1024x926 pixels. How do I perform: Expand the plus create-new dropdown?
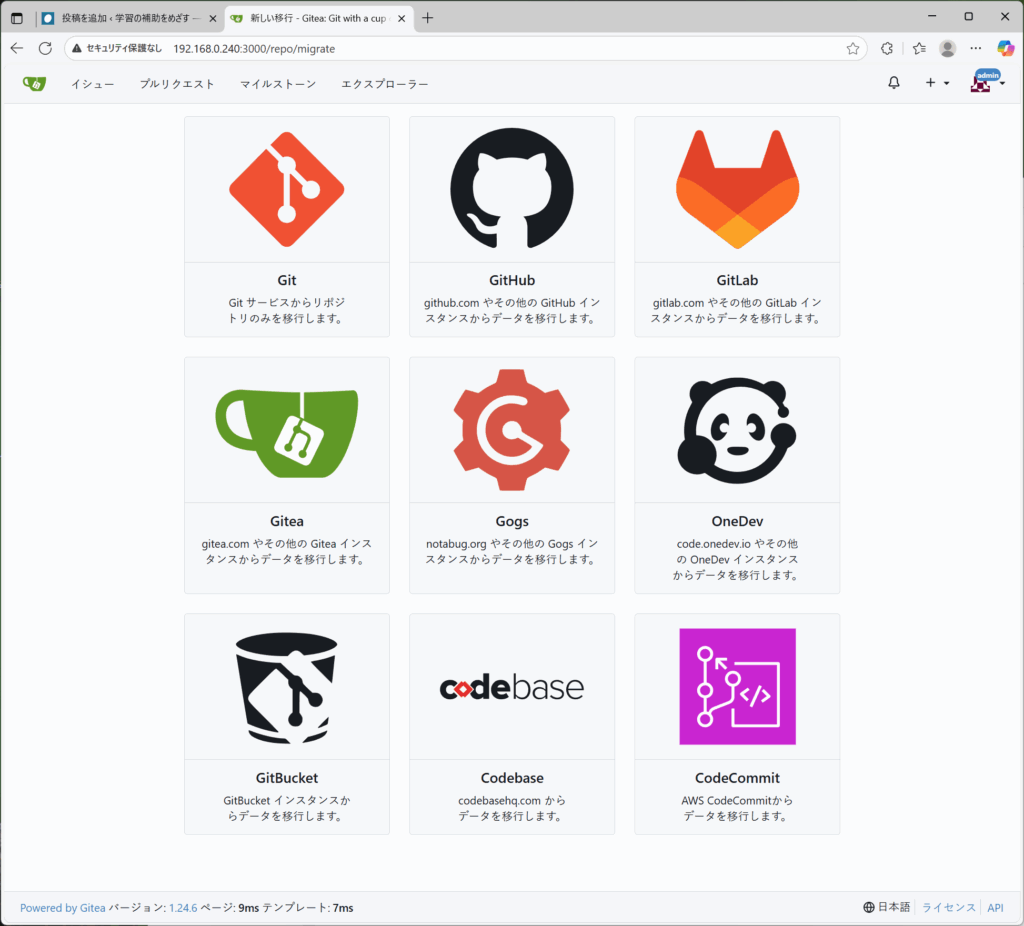click(936, 83)
